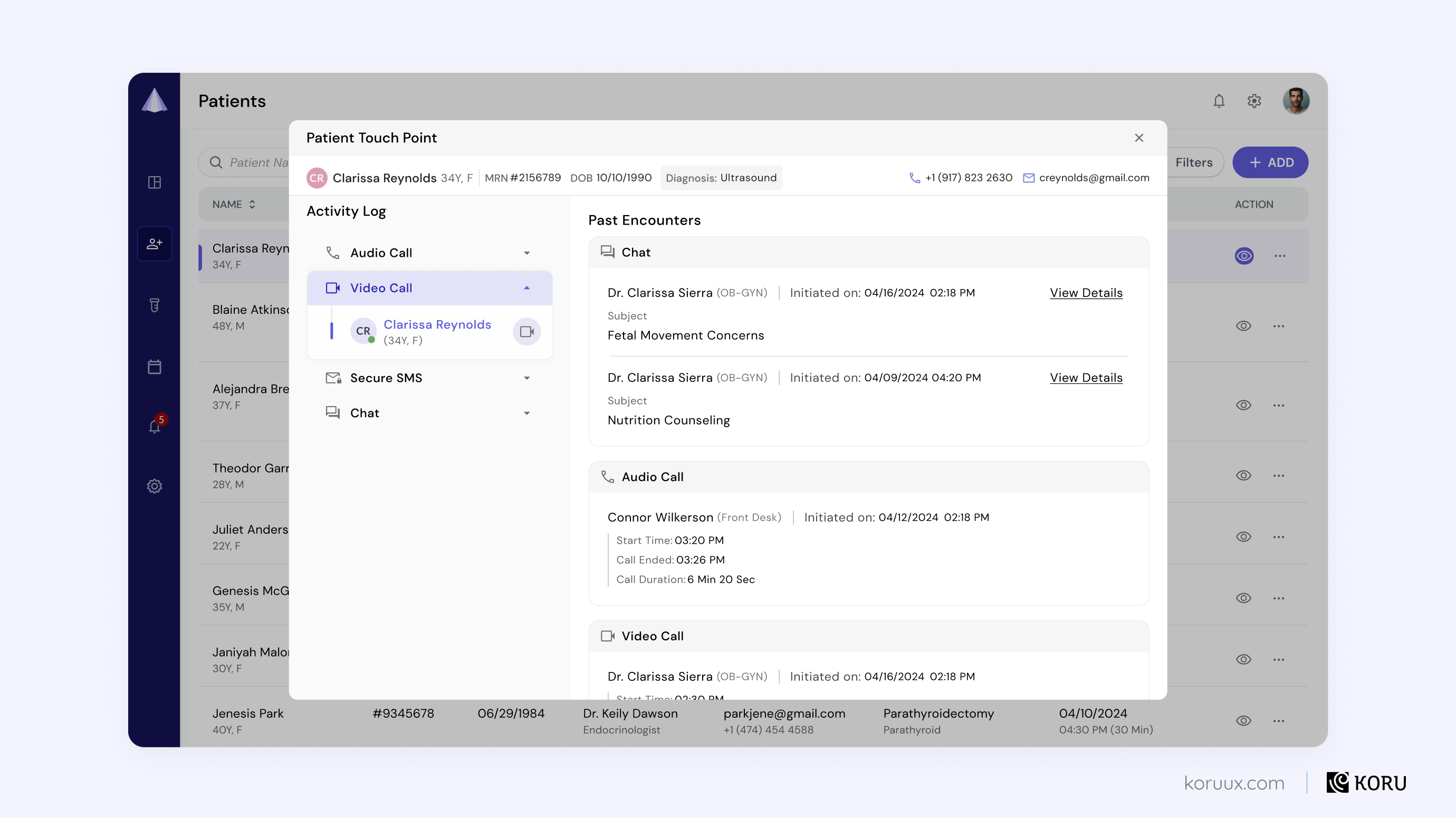
Task: Toggle visibility eye on Jenesis Park row
Action: (1243, 721)
